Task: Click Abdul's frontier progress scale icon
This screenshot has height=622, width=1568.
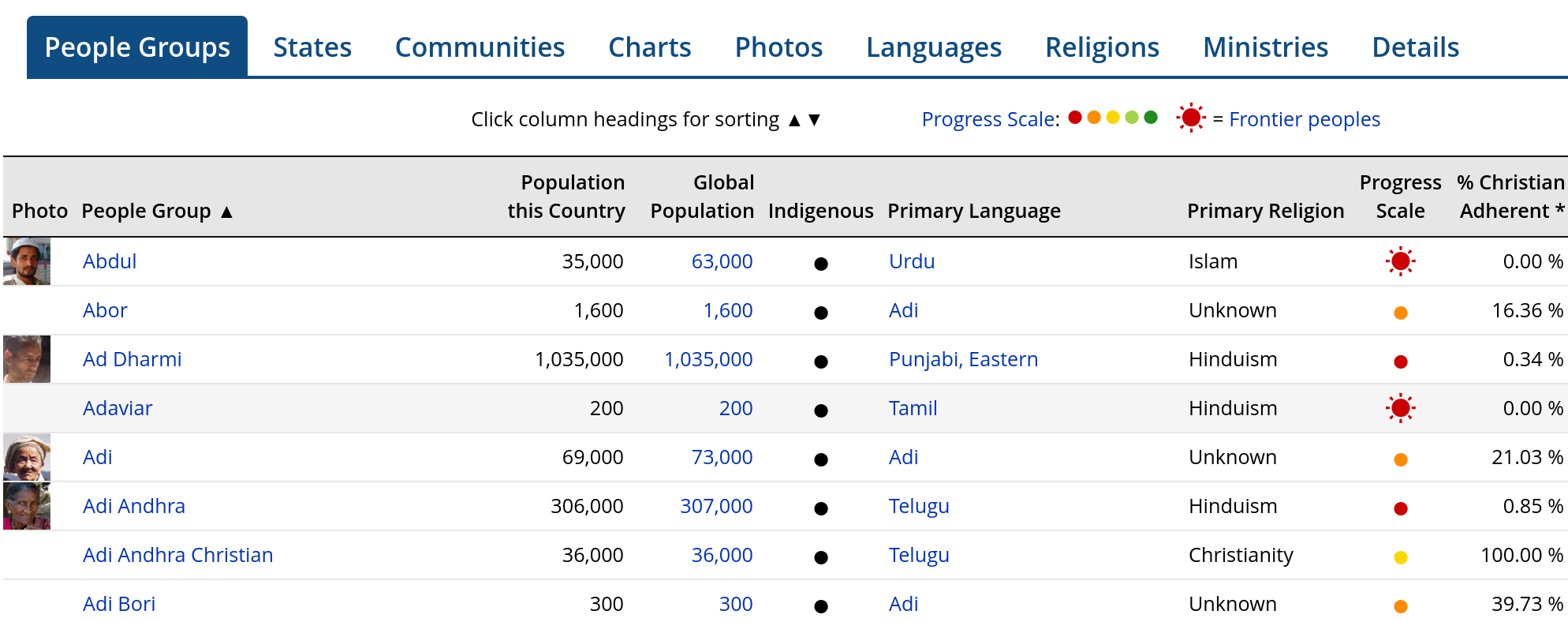Action: pyautogui.click(x=1400, y=261)
